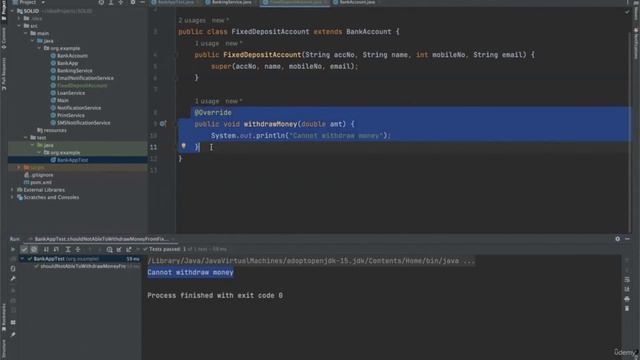Open the Notifications tool window

636,44
